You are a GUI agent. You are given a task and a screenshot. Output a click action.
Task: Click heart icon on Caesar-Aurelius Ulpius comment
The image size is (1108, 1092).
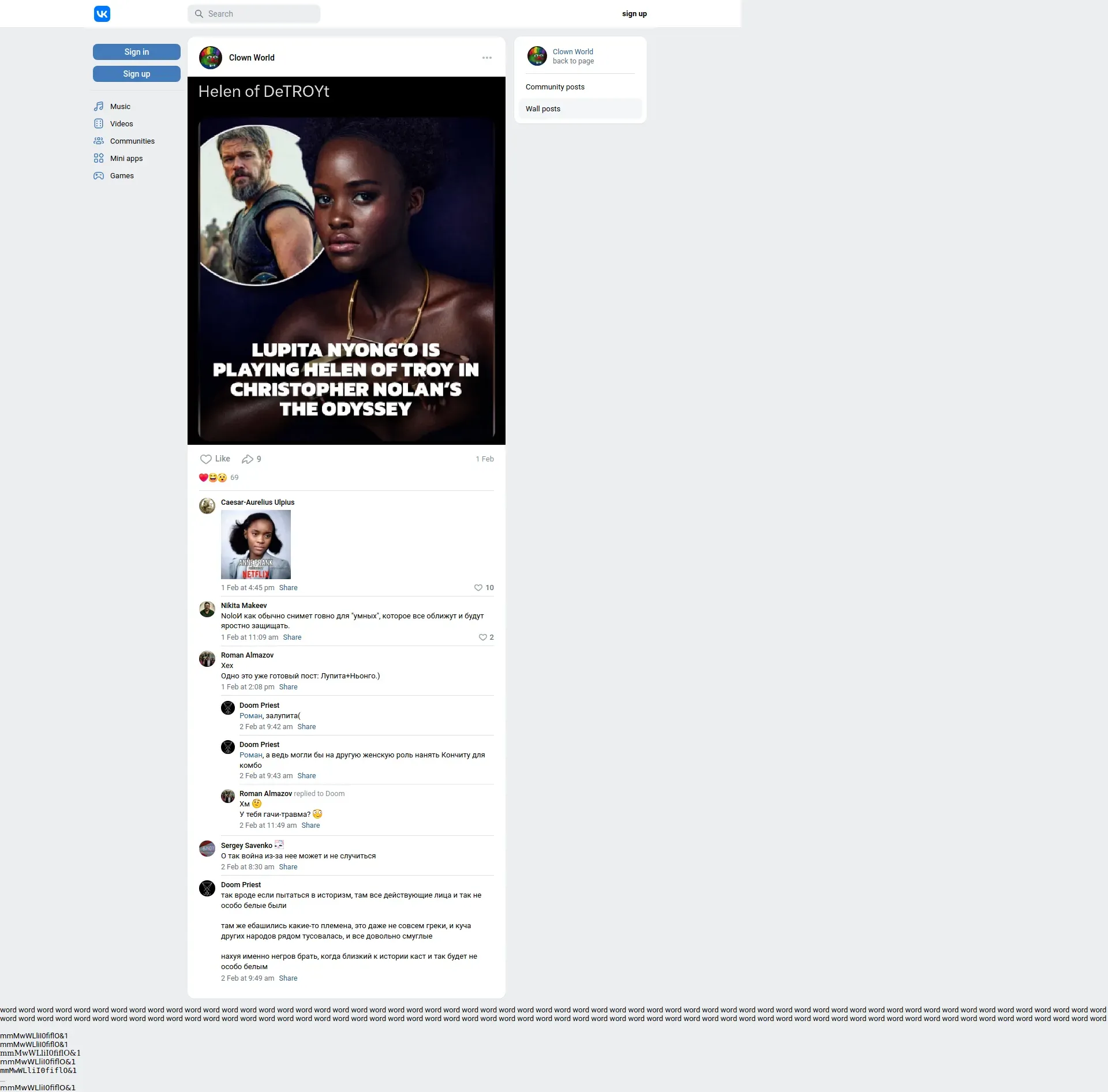coord(478,588)
